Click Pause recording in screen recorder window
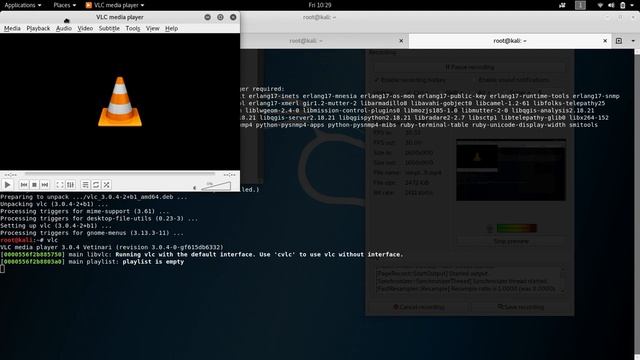 pyautogui.click(x=469, y=67)
